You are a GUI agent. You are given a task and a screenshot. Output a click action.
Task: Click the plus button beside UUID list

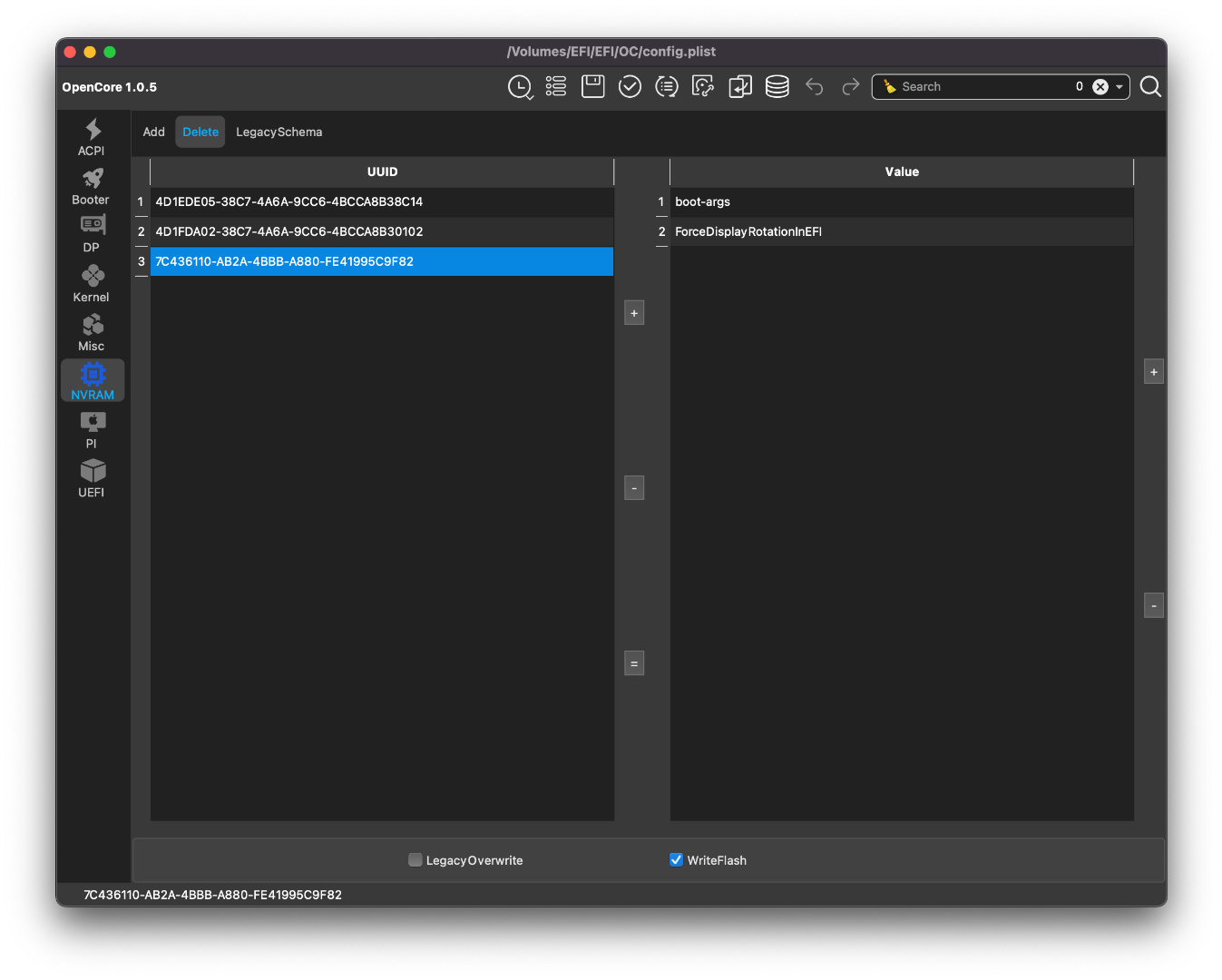[x=634, y=313]
